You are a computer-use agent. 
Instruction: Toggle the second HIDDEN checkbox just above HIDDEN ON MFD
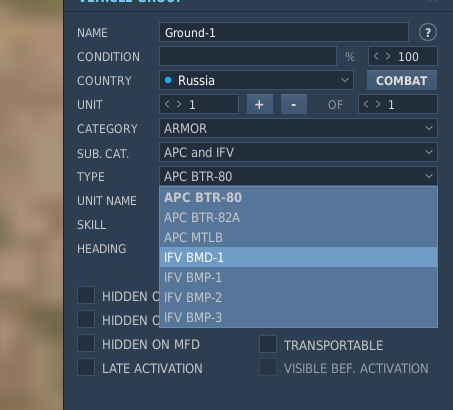click(86, 319)
